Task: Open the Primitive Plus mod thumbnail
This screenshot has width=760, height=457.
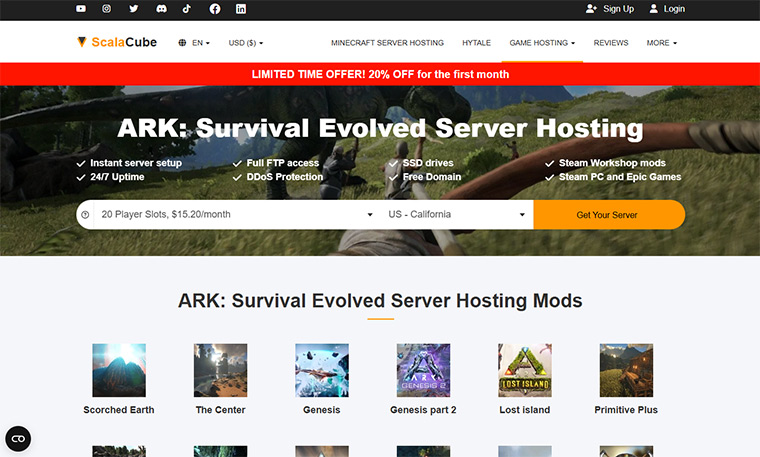Action: [x=626, y=370]
